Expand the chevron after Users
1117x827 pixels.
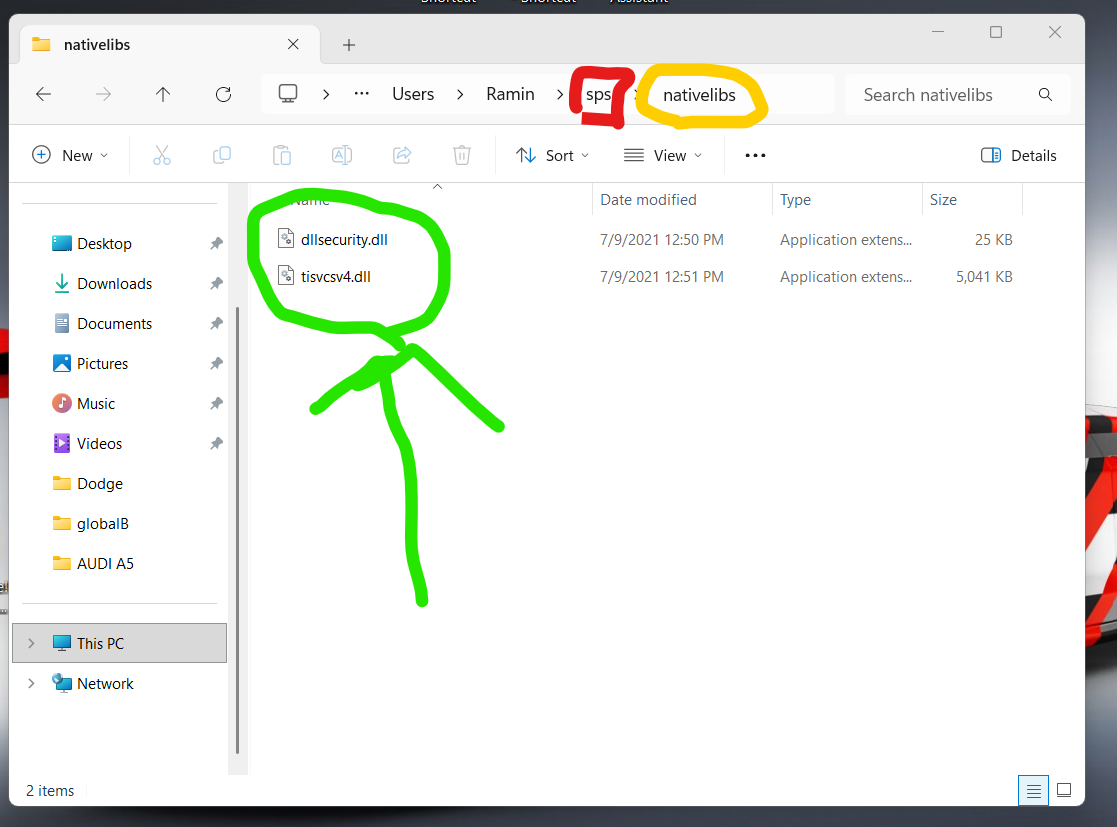460,94
